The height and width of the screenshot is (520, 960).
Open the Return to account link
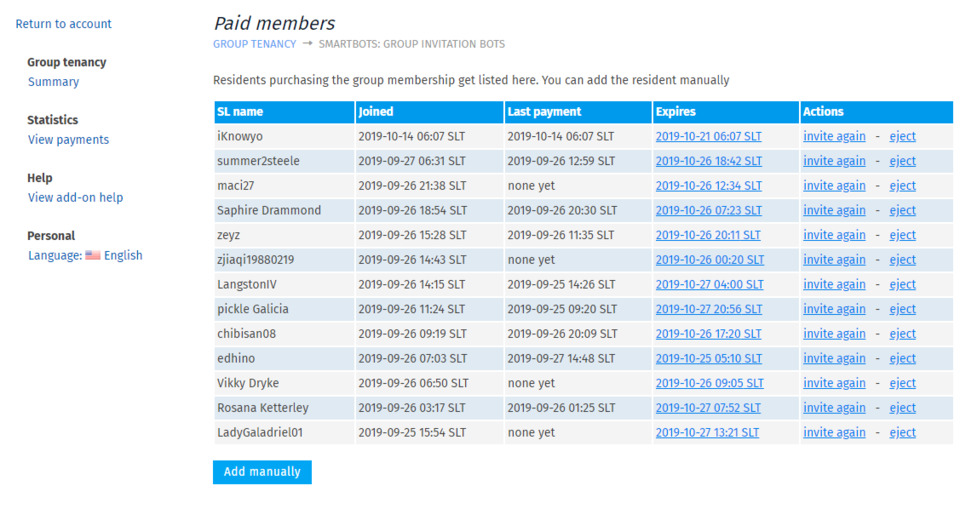tap(64, 24)
